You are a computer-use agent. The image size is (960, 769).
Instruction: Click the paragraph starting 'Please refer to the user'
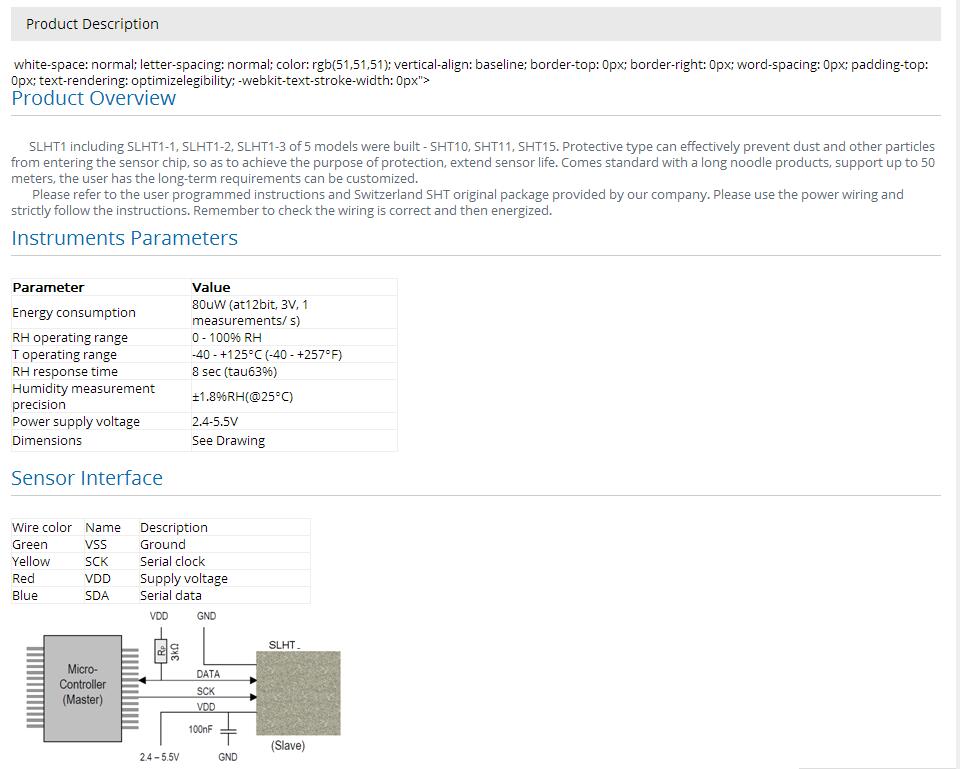coord(457,202)
